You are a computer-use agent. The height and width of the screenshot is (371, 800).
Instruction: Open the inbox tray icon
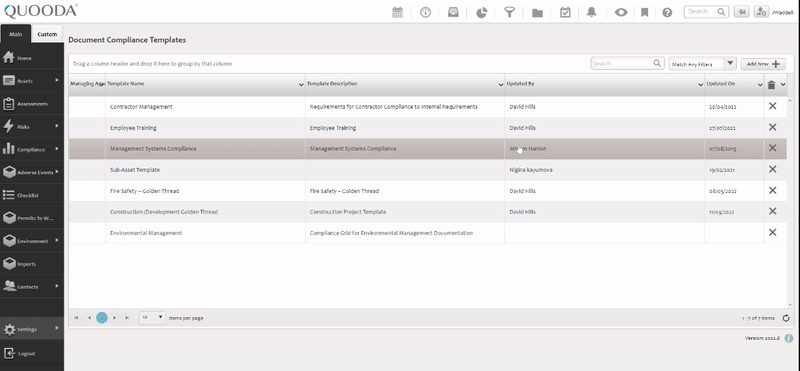453,12
